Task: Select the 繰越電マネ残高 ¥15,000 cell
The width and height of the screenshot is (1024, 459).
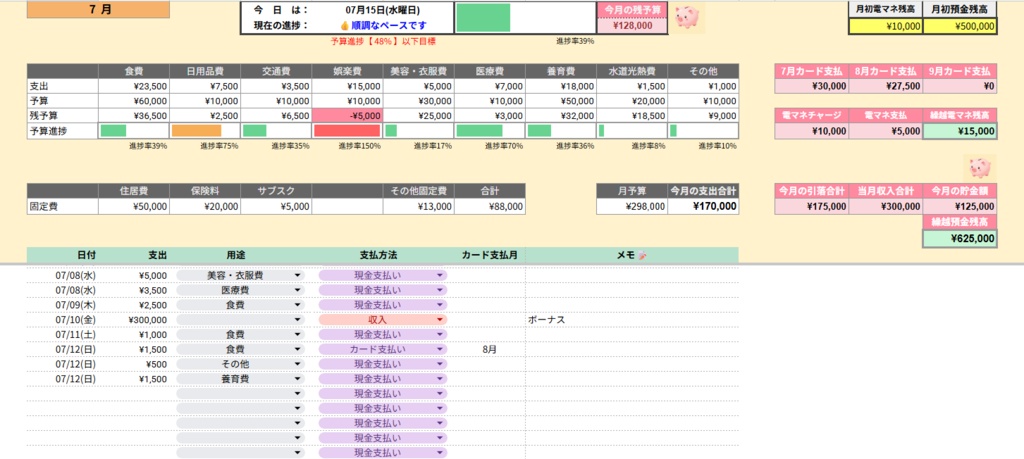Action: pos(960,131)
